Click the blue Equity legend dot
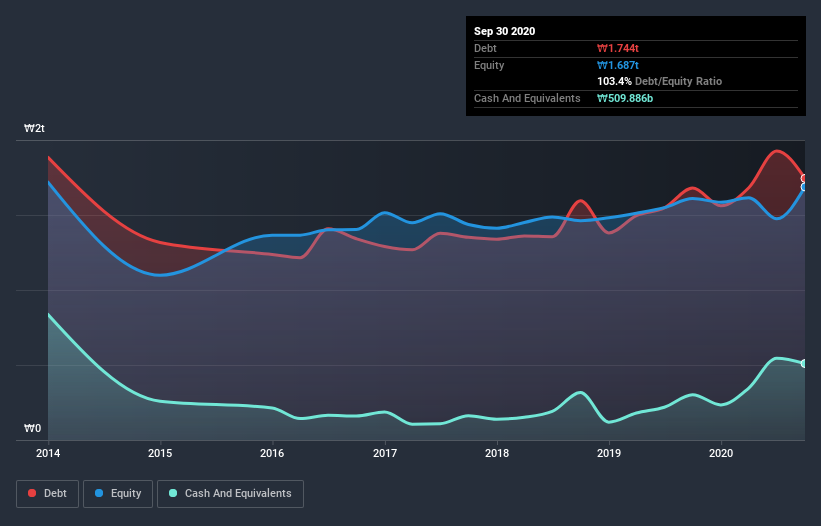 click(99, 493)
